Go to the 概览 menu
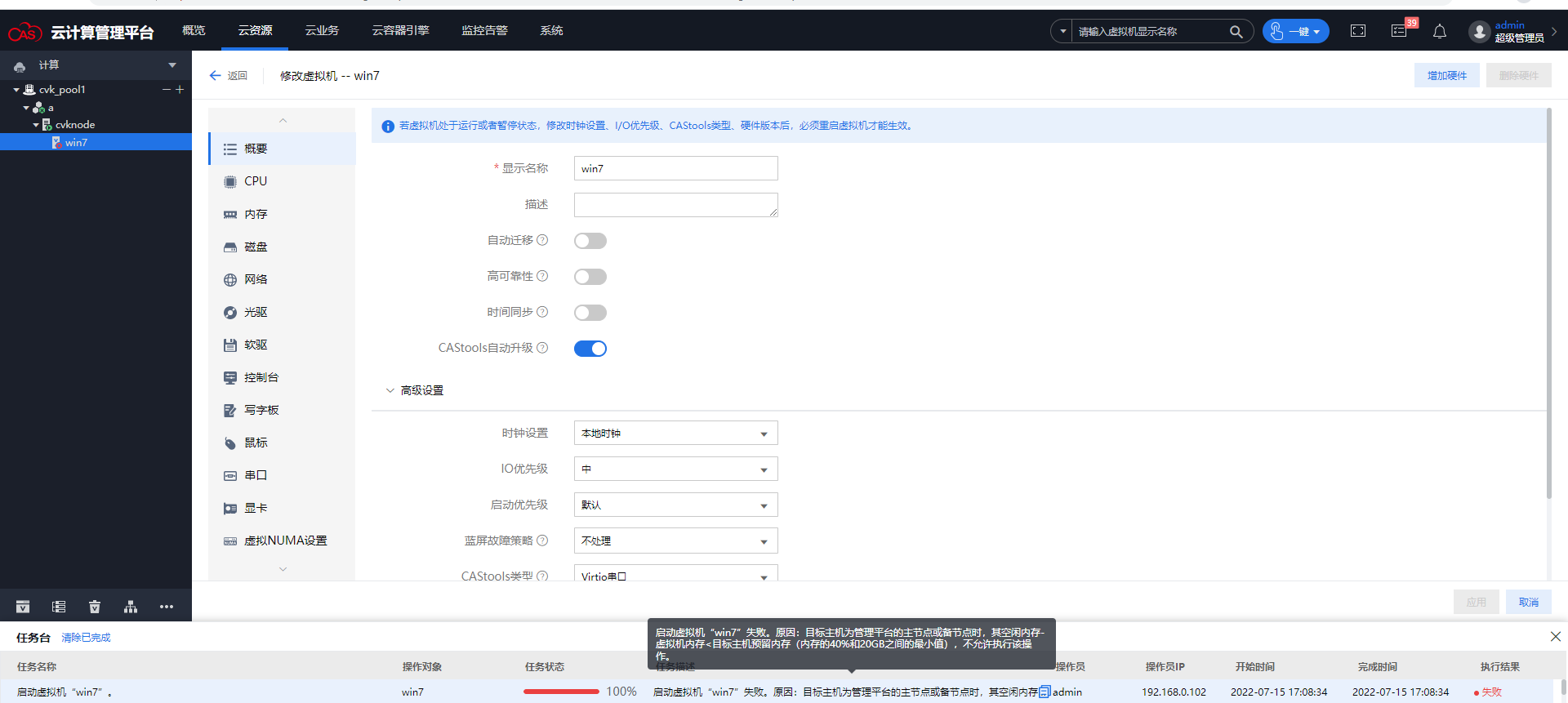The image size is (1568, 703). pyautogui.click(x=194, y=30)
